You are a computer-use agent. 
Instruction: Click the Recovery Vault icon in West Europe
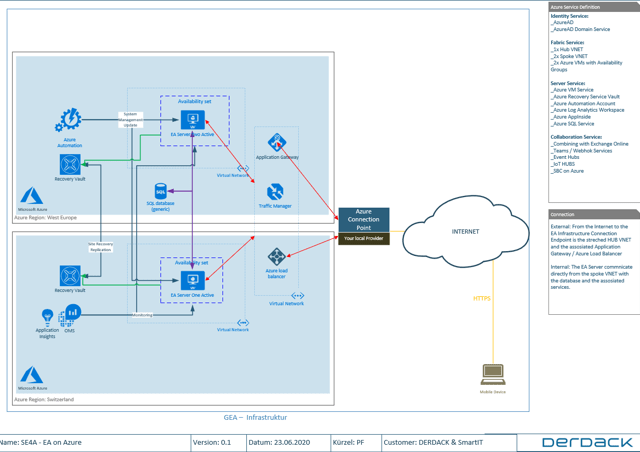70,165
